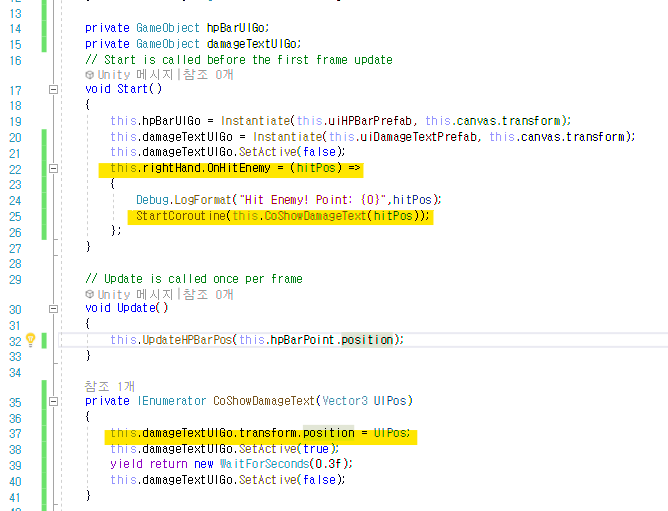This screenshot has height=511, width=668.
Task: Place cursor on 'hpBarUIGo' field declaration
Action: pyautogui.click(x=236, y=28)
